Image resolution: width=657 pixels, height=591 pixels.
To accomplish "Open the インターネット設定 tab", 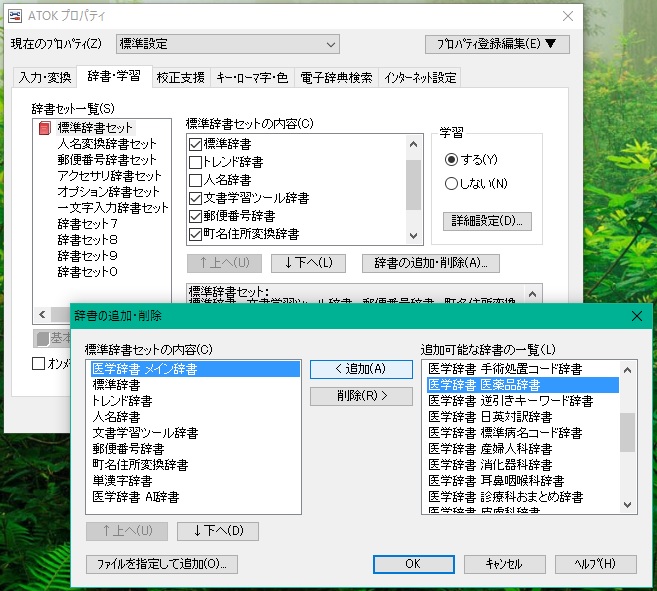I will tap(420, 78).
